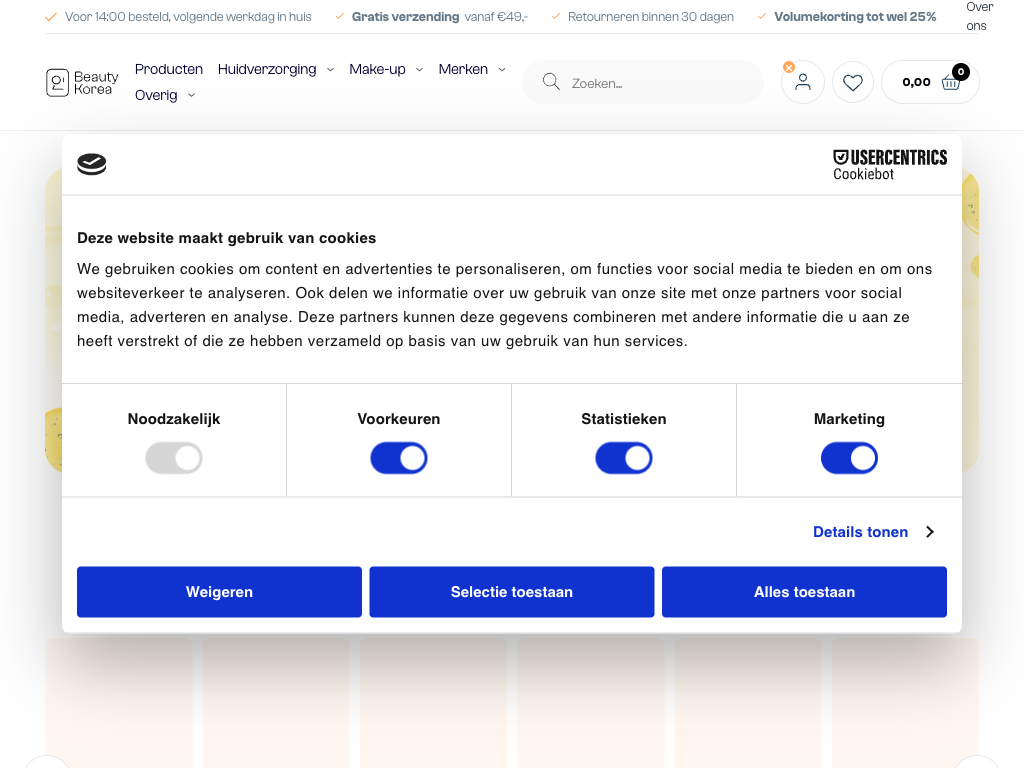The width and height of the screenshot is (1024, 768).
Task: Expand the Huidverzorging dropdown menu
Action: click(275, 69)
